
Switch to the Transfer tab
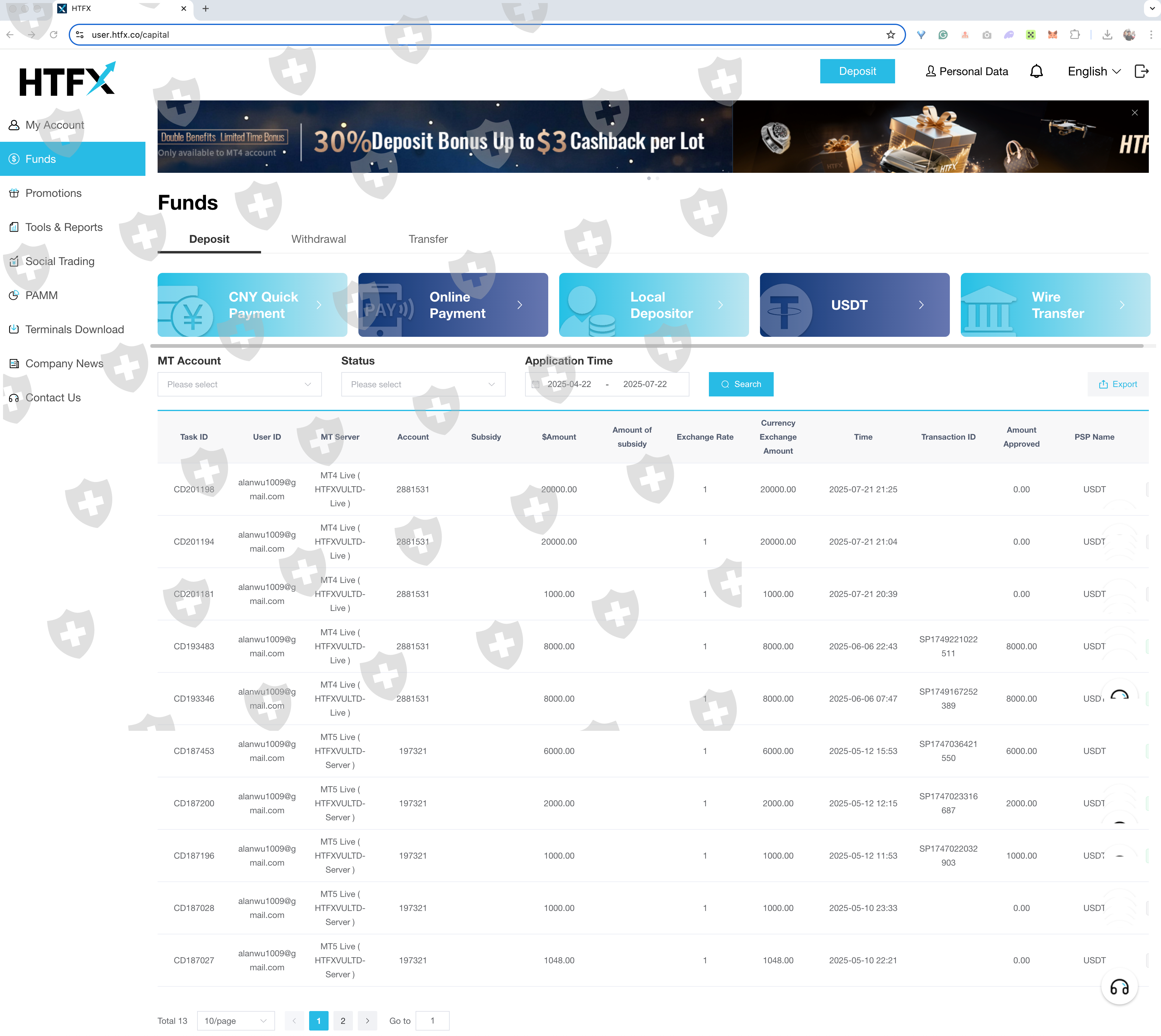(x=427, y=239)
